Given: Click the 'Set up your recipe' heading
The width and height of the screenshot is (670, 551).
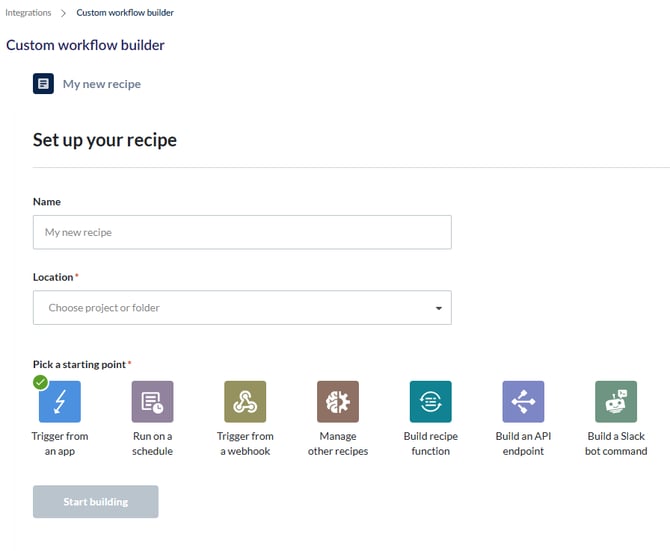Looking at the screenshot, I should [105, 140].
